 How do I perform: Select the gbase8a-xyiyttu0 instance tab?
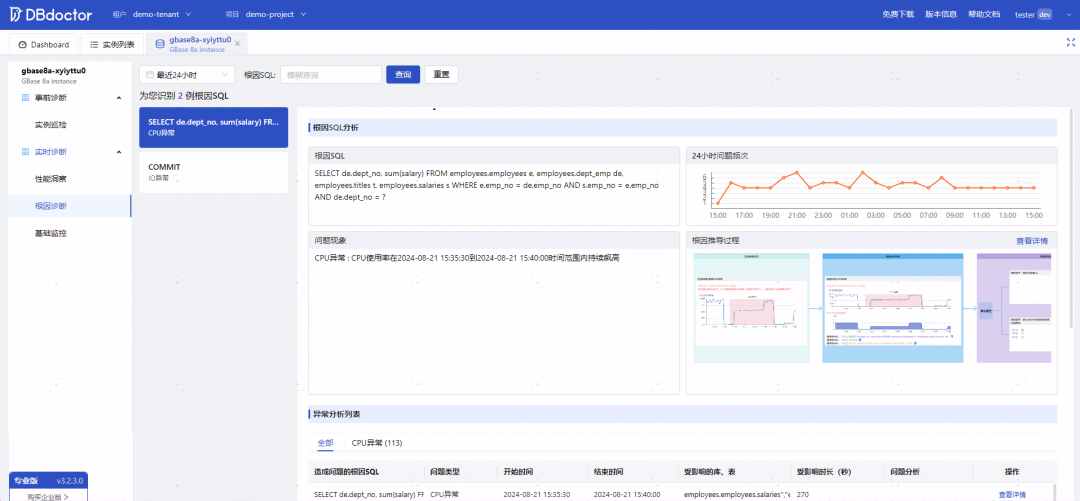197,44
